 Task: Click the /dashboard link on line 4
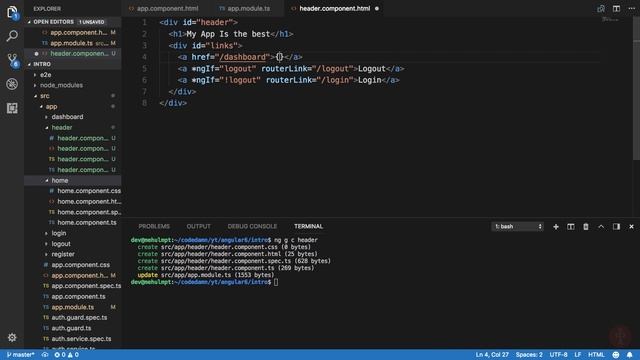[x=242, y=57]
